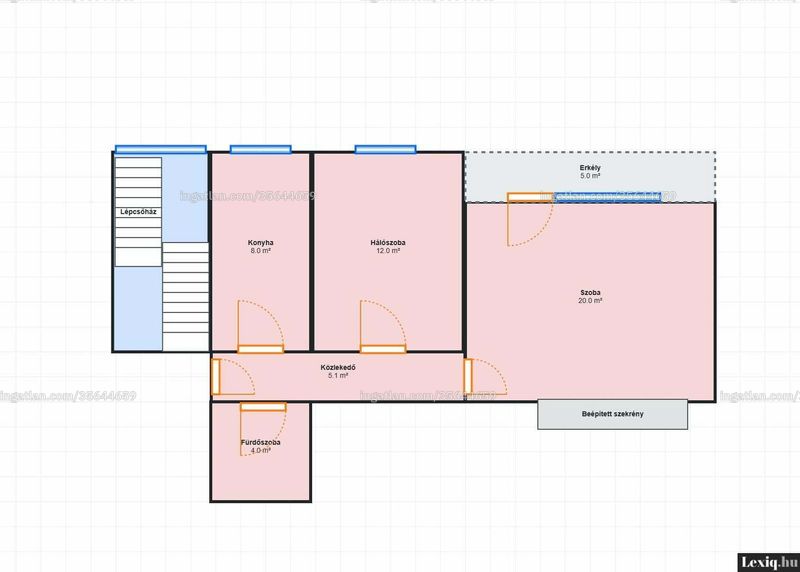Select the blue window above Hálószoba
The height and width of the screenshot is (572, 800).
tap(386, 150)
